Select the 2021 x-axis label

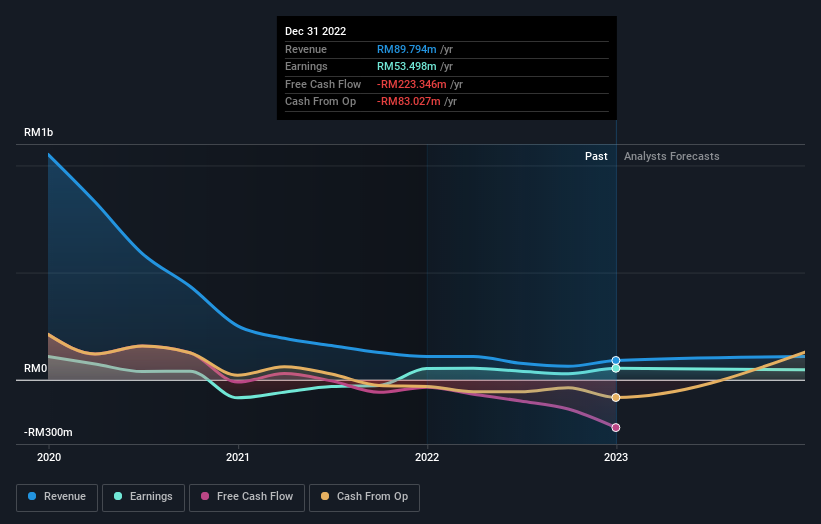[x=238, y=457]
